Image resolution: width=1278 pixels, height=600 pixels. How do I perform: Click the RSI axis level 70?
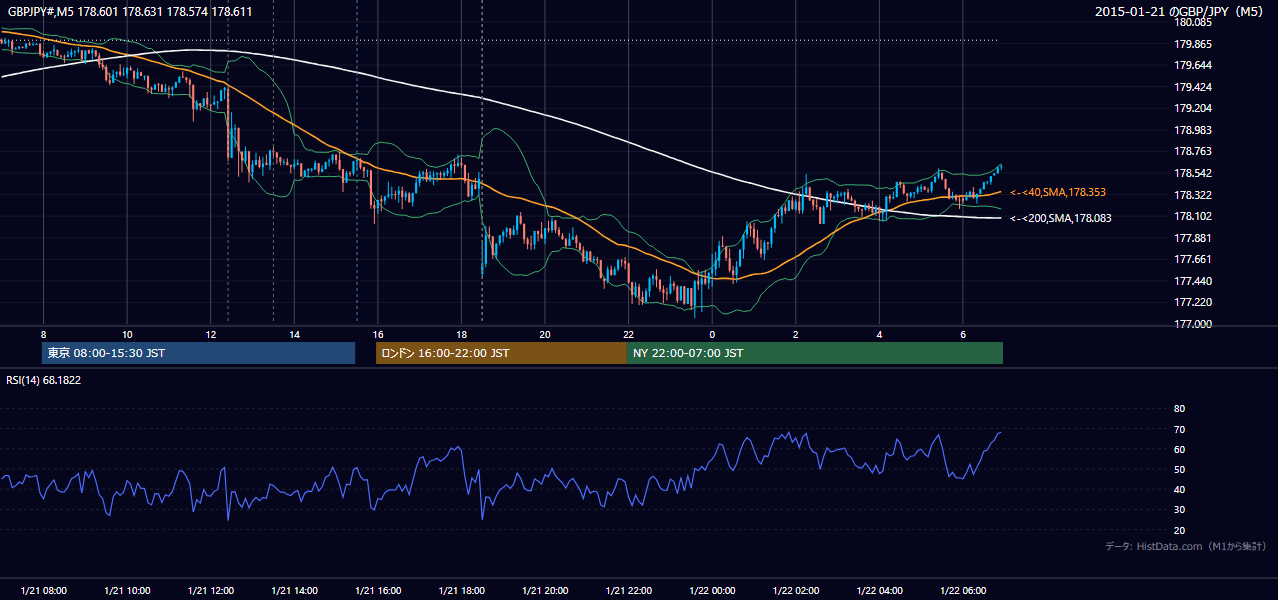point(1179,429)
